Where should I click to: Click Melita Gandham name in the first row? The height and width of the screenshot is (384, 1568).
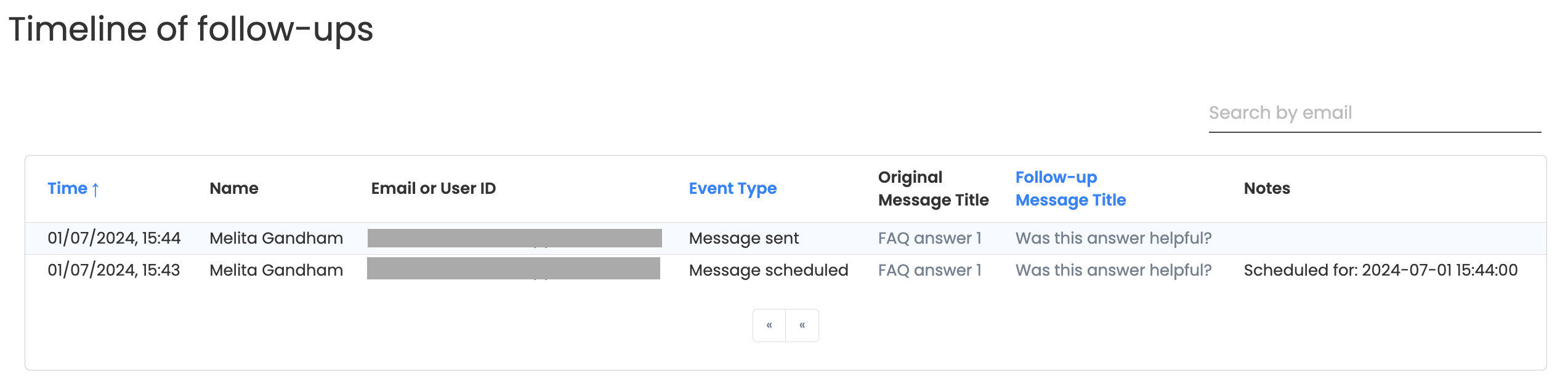click(276, 238)
